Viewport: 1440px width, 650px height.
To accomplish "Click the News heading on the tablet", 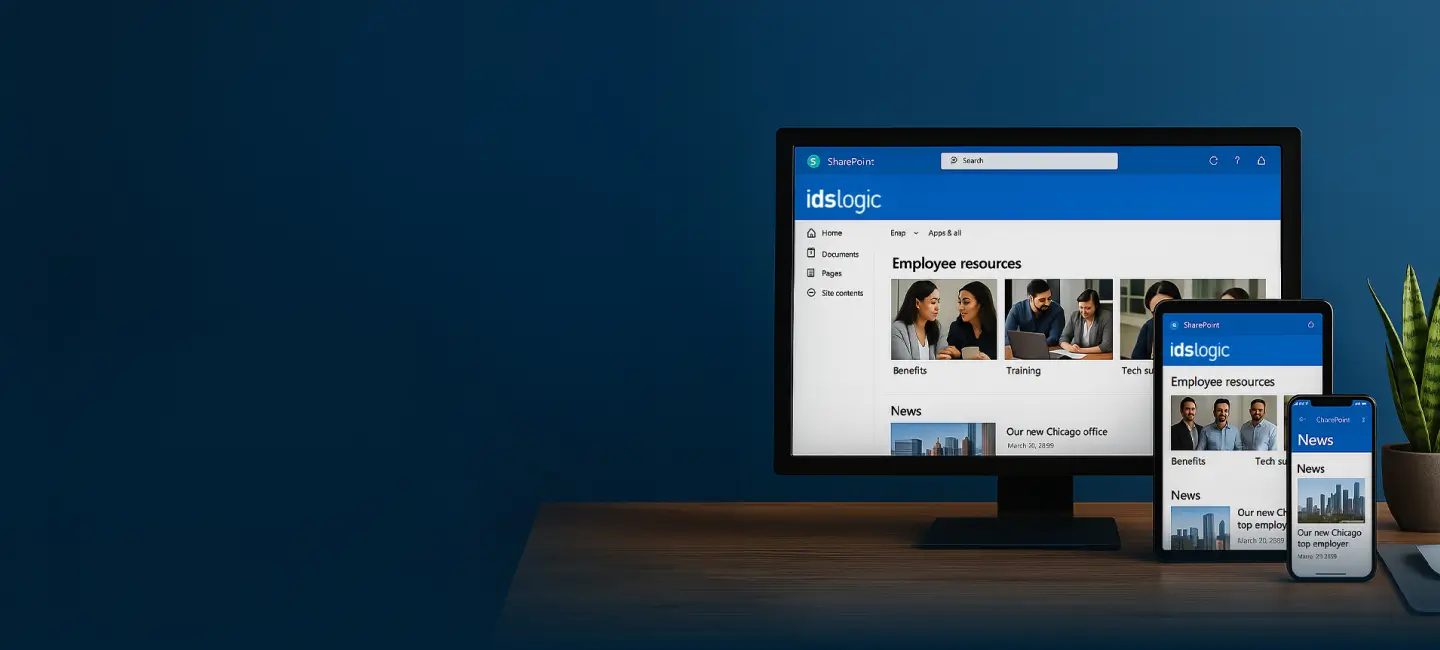I will coord(1185,495).
